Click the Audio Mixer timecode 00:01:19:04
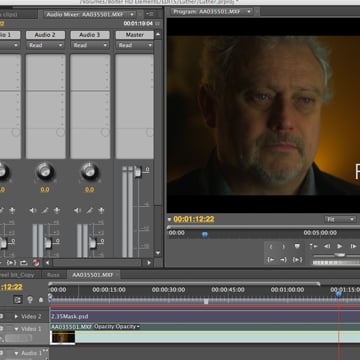 (x=138, y=24)
